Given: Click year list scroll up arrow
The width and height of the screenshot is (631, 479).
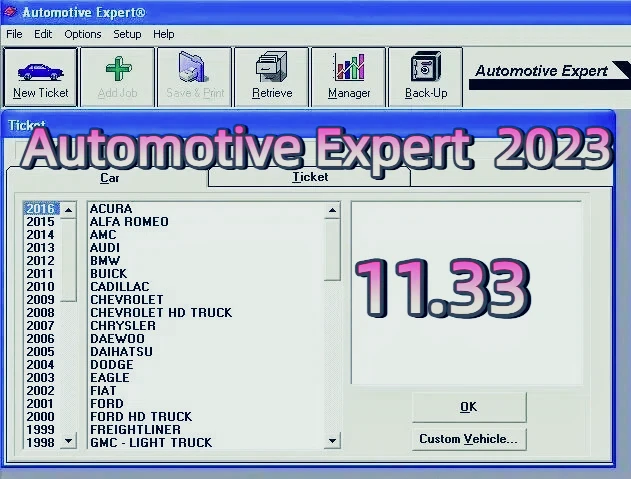Looking at the screenshot, I should (68, 210).
